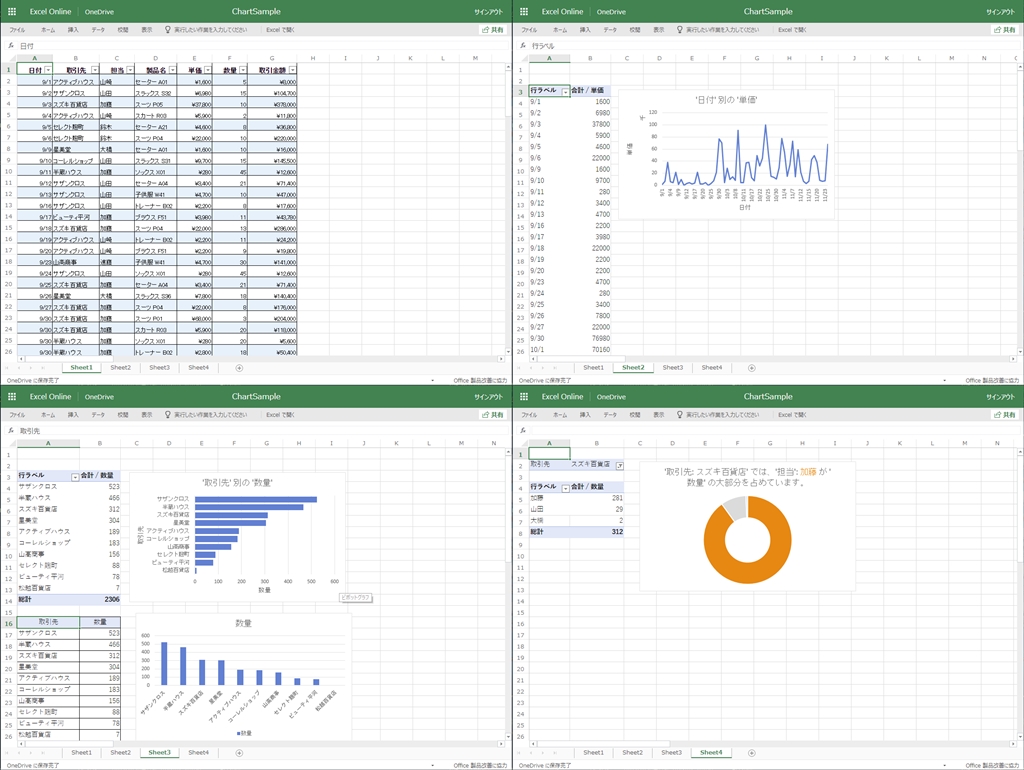Click the Excel Online link in the Sheet1 window

[x=50, y=12]
